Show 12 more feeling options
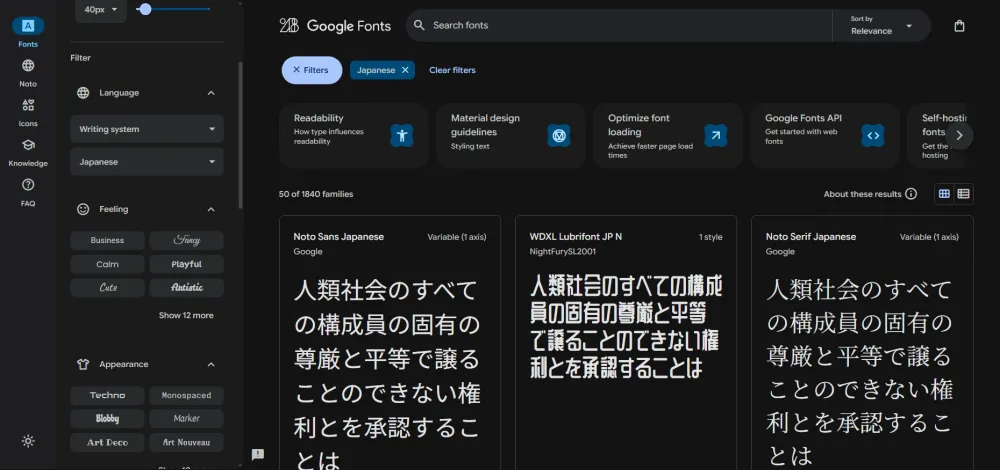This screenshot has height=470, width=1000. [x=186, y=316]
